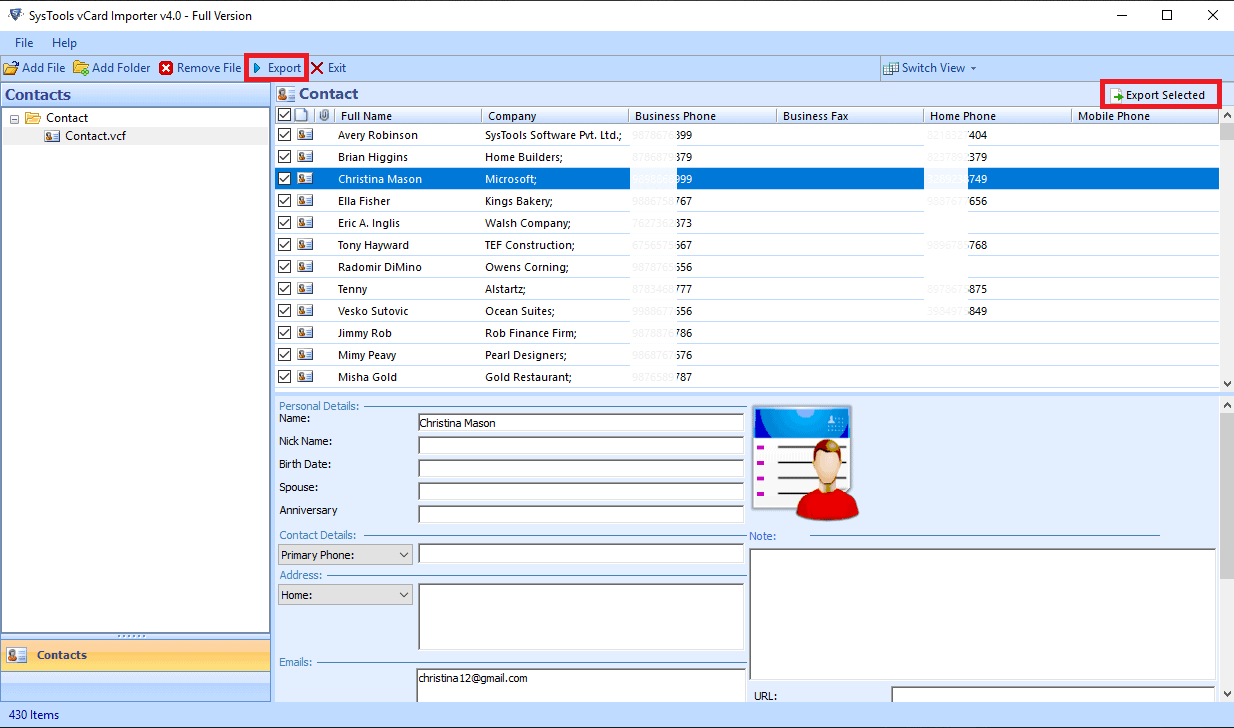Uncheck the Christina Mason checkbox
The width and height of the screenshot is (1234, 728).
tap(284, 179)
